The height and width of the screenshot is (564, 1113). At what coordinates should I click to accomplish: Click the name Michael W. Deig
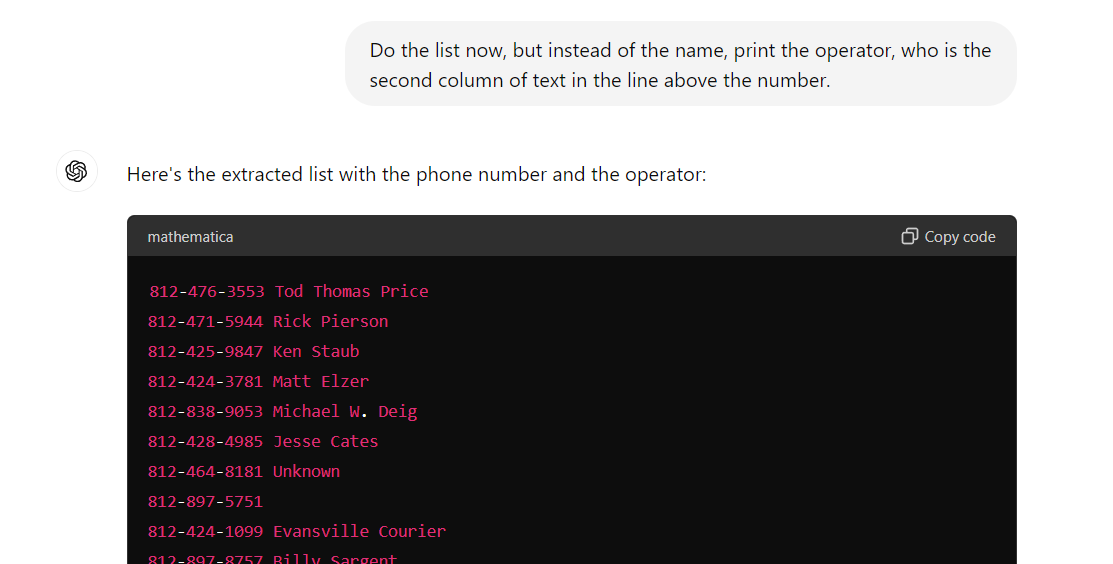click(345, 412)
